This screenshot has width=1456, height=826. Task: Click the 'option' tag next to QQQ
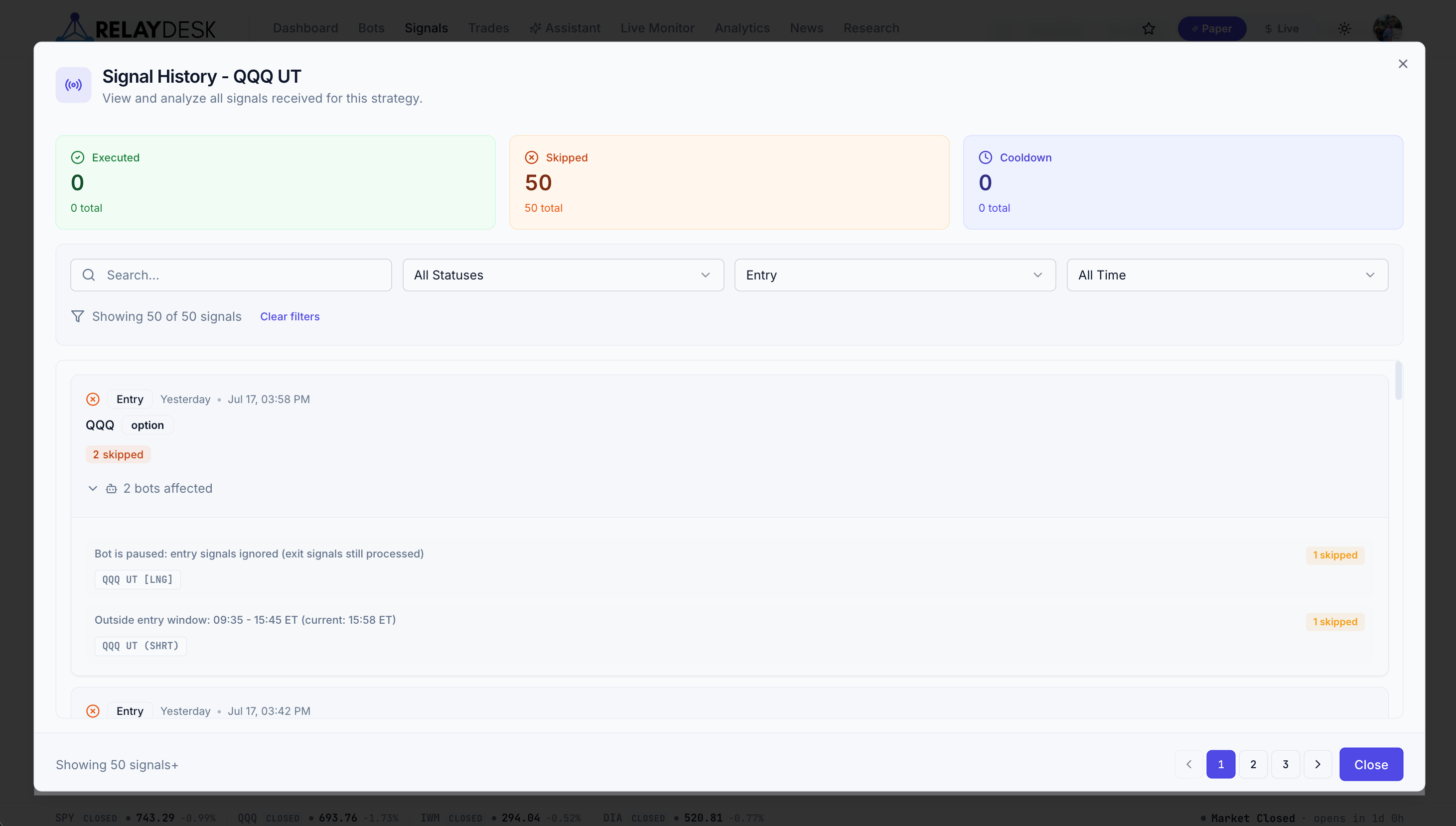pyautogui.click(x=147, y=425)
